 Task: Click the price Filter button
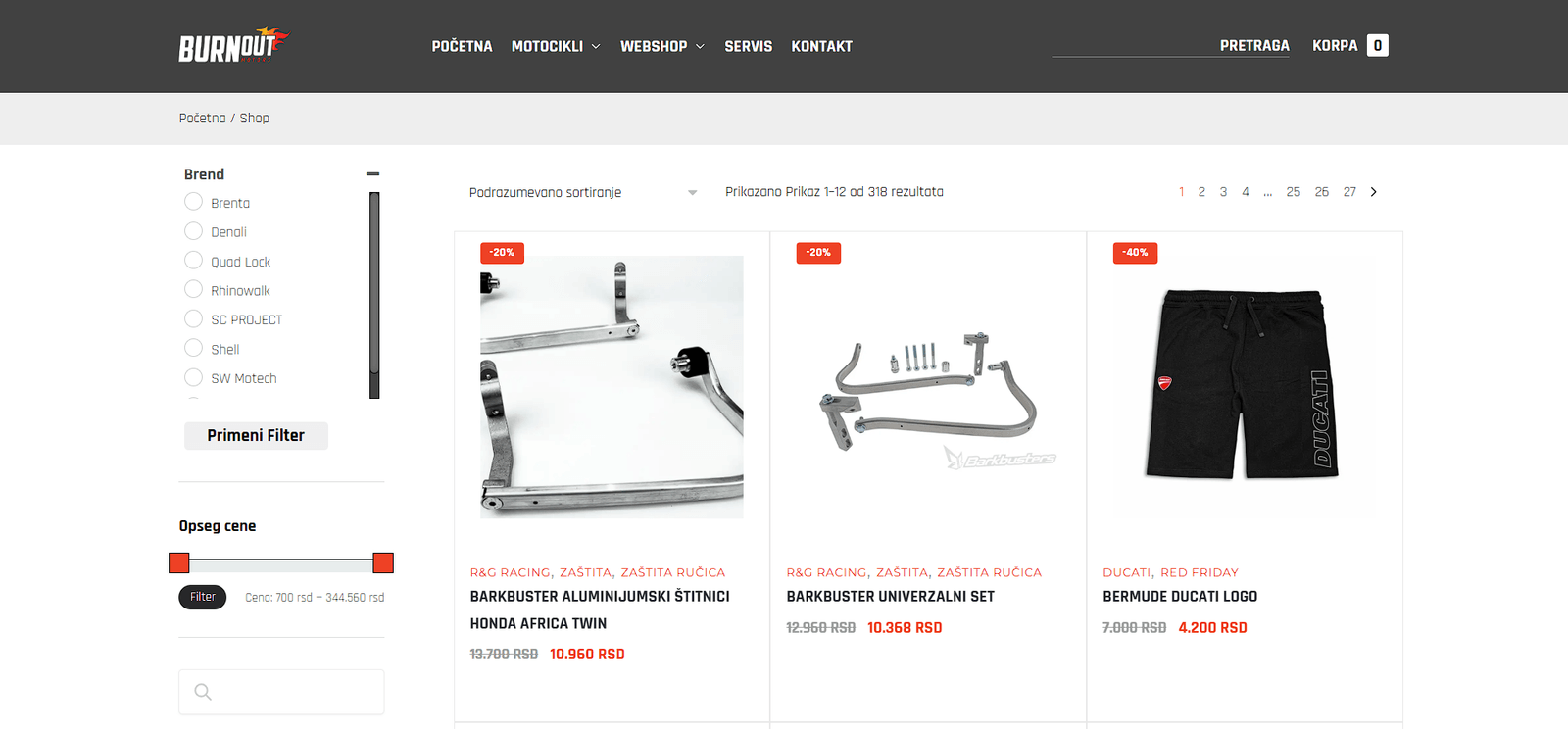coord(203,597)
